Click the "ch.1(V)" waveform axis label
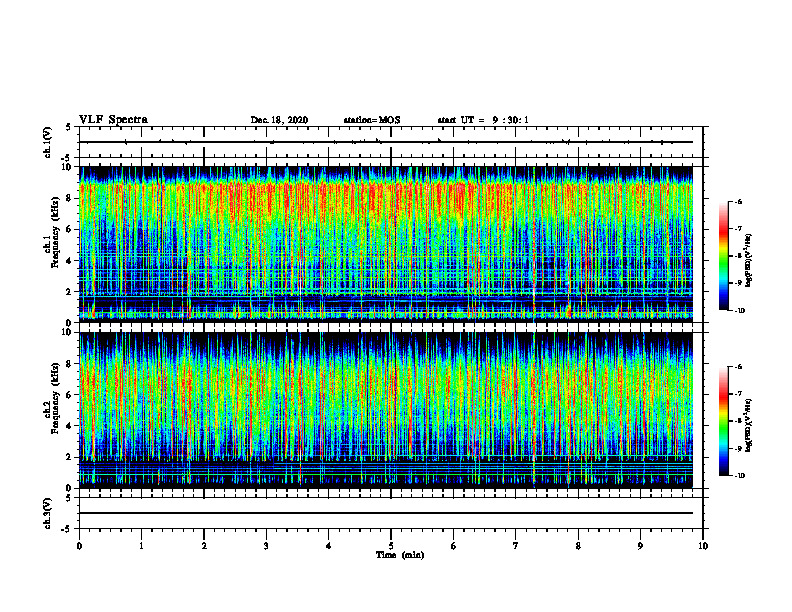The image size is (792, 612). tap(48, 142)
